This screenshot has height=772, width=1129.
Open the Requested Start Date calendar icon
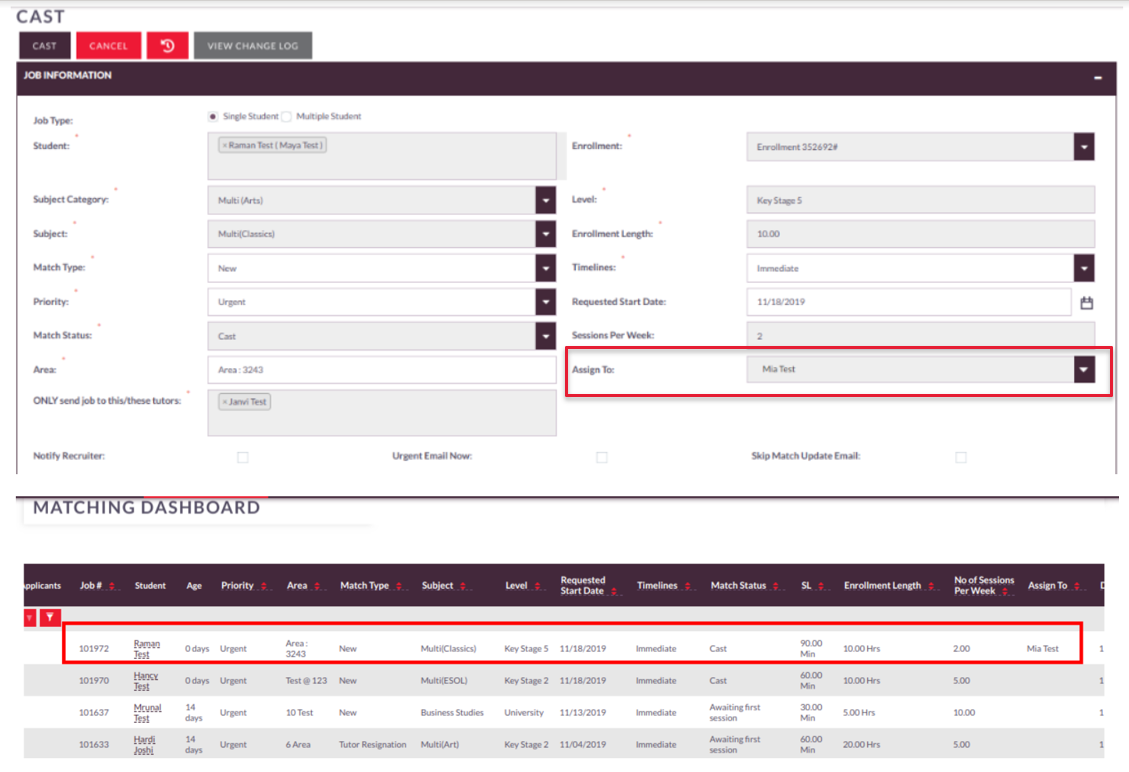pyautogui.click(x=1087, y=302)
